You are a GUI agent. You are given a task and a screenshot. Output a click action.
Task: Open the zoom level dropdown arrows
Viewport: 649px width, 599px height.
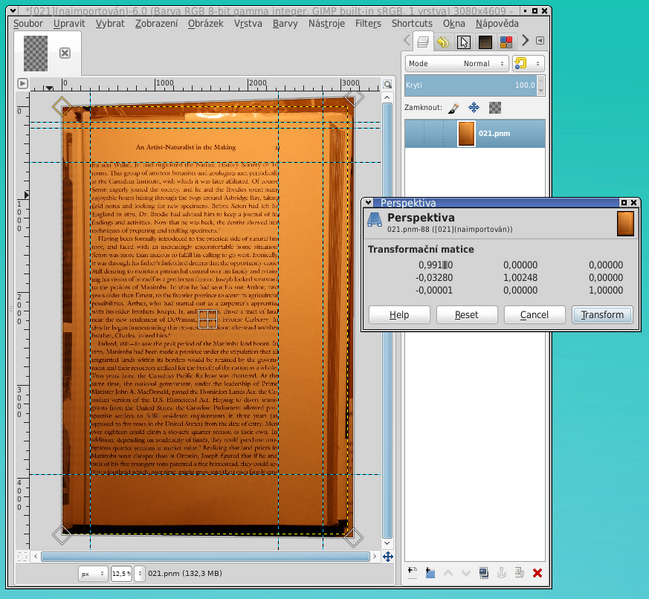pos(140,574)
